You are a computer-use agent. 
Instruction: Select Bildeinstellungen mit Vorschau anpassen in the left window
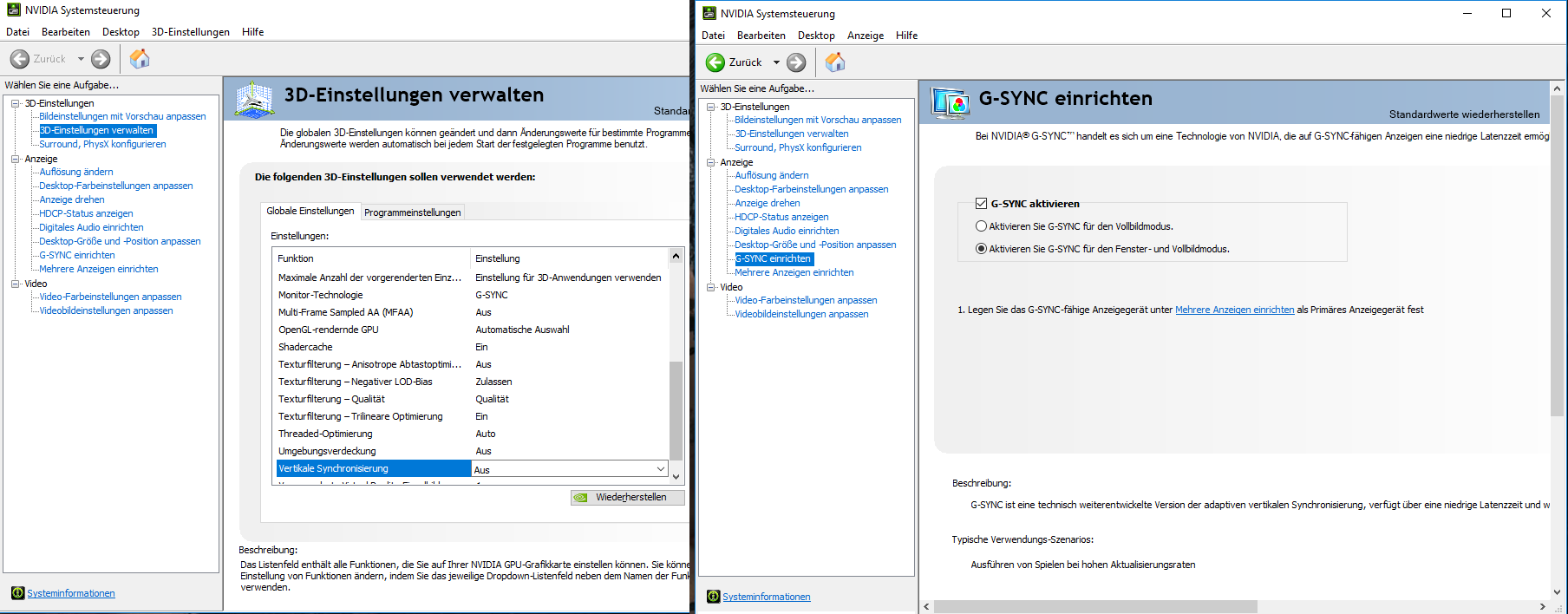122,116
